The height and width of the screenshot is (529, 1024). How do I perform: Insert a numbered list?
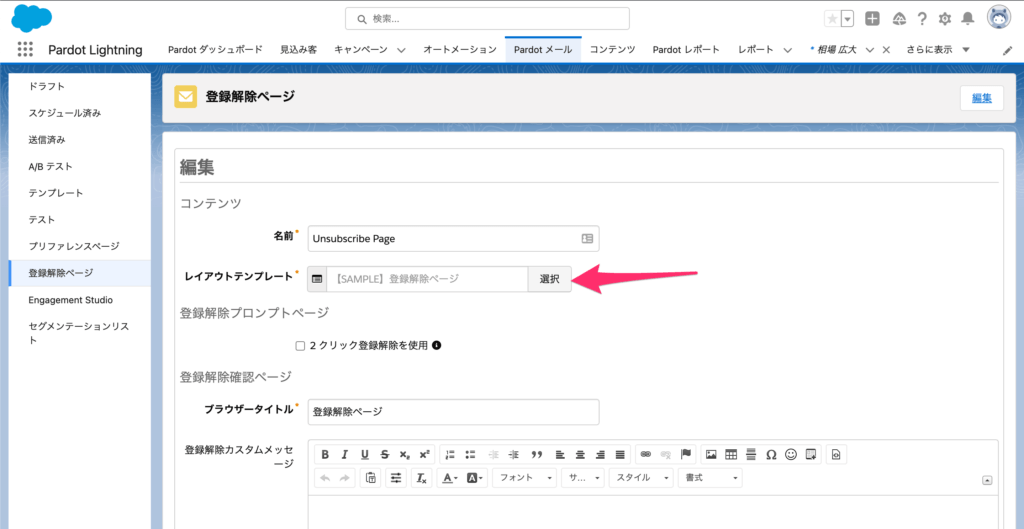[x=450, y=454]
